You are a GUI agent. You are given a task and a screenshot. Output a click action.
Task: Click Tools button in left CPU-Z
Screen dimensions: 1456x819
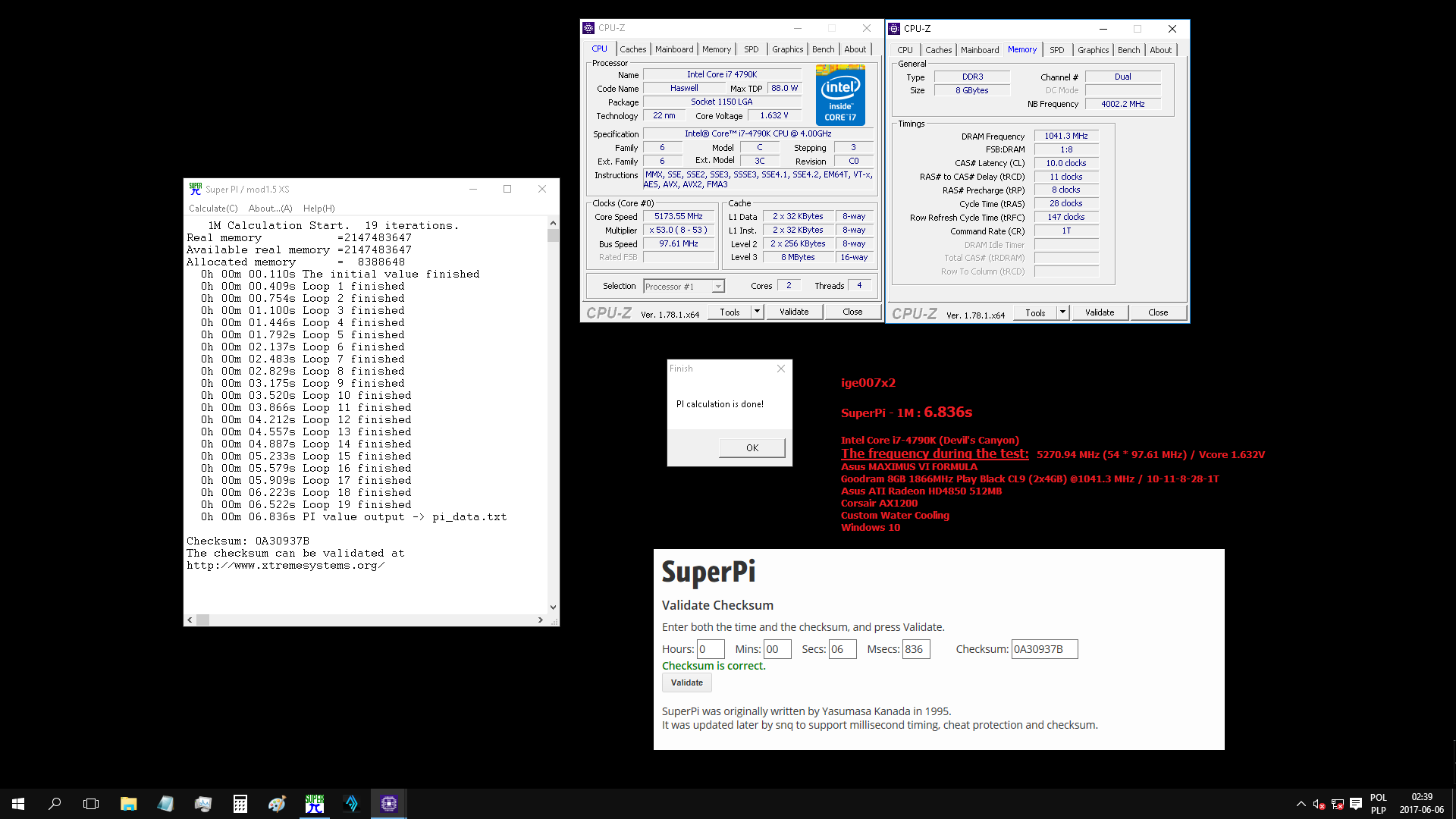point(730,312)
